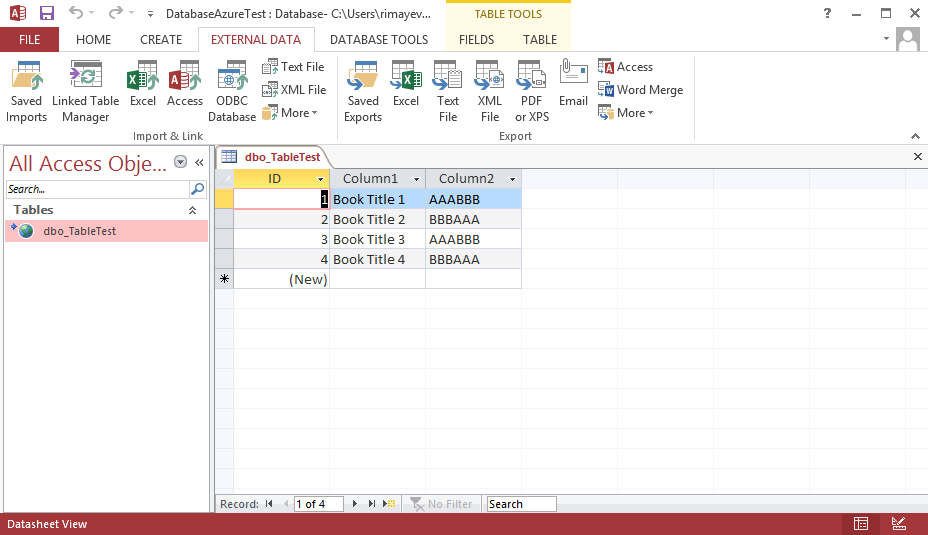Switch to the TABLE tab
928x535 pixels.
[x=540, y=40]
